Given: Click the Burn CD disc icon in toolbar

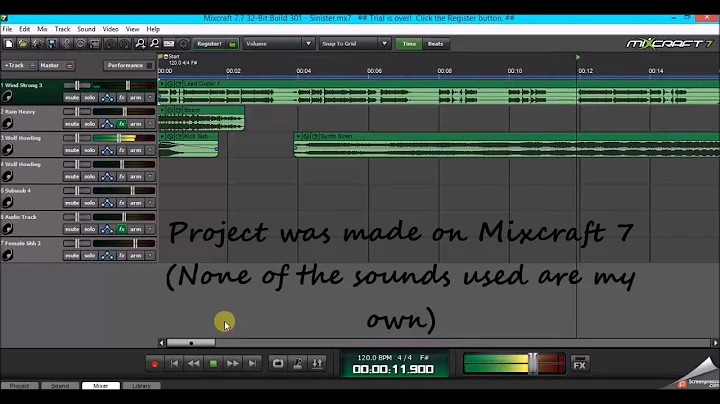Looking at the screenshot, I should point(80,44).
